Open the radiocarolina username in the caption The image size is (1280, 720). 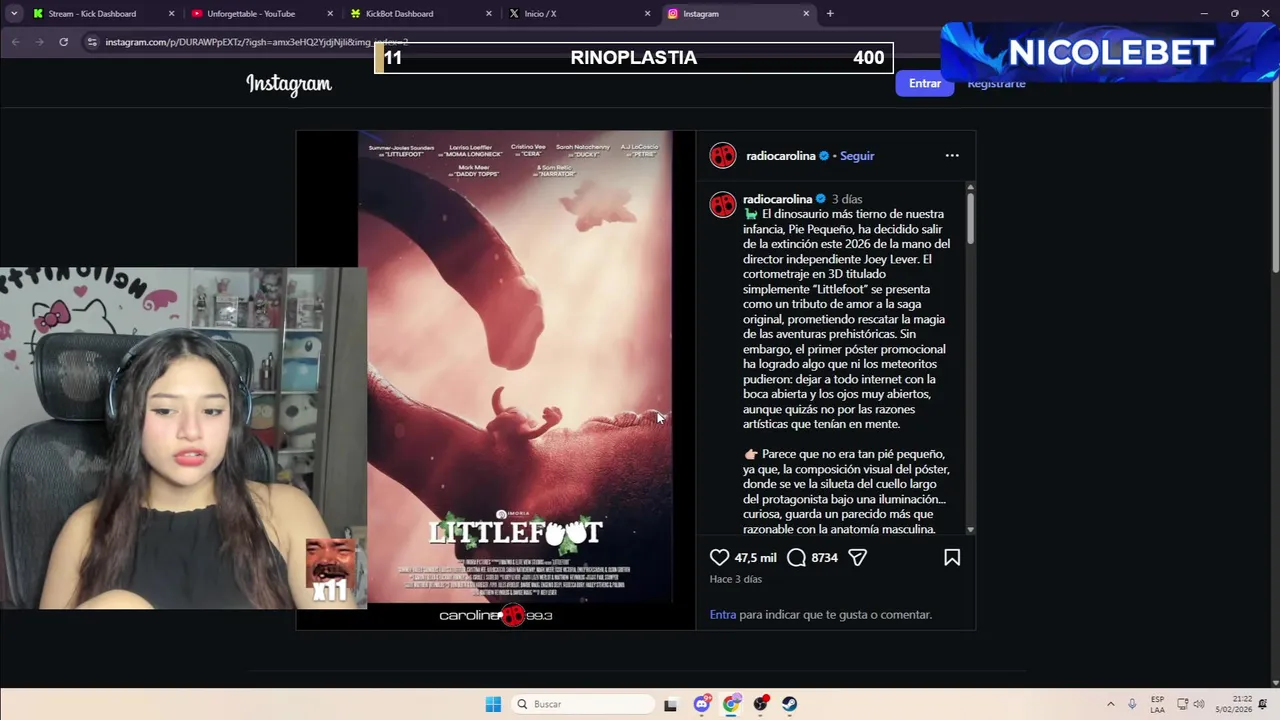pyautogui.click(x=778, y=199)
